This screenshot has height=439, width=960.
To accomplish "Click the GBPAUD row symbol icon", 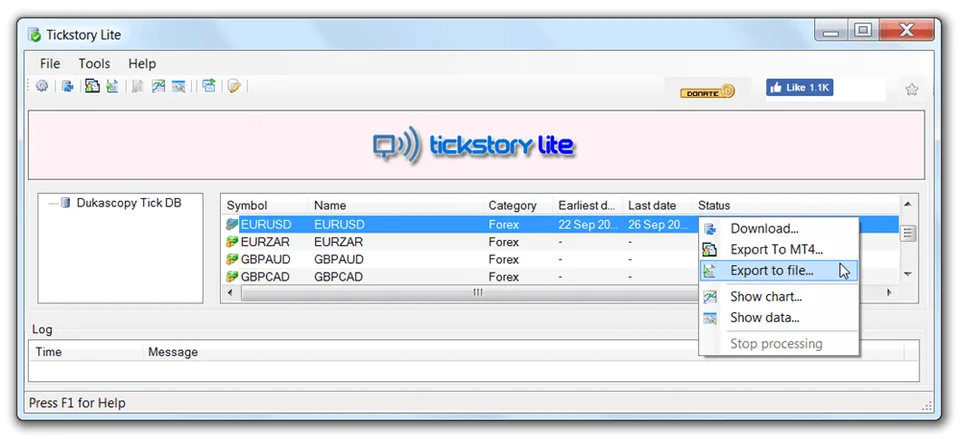I will click(x=232, y=259).
